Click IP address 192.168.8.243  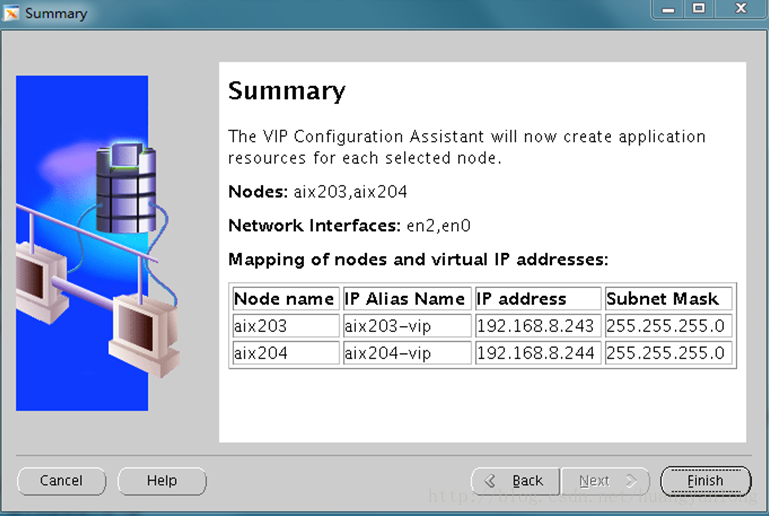(x=538, y=326)
